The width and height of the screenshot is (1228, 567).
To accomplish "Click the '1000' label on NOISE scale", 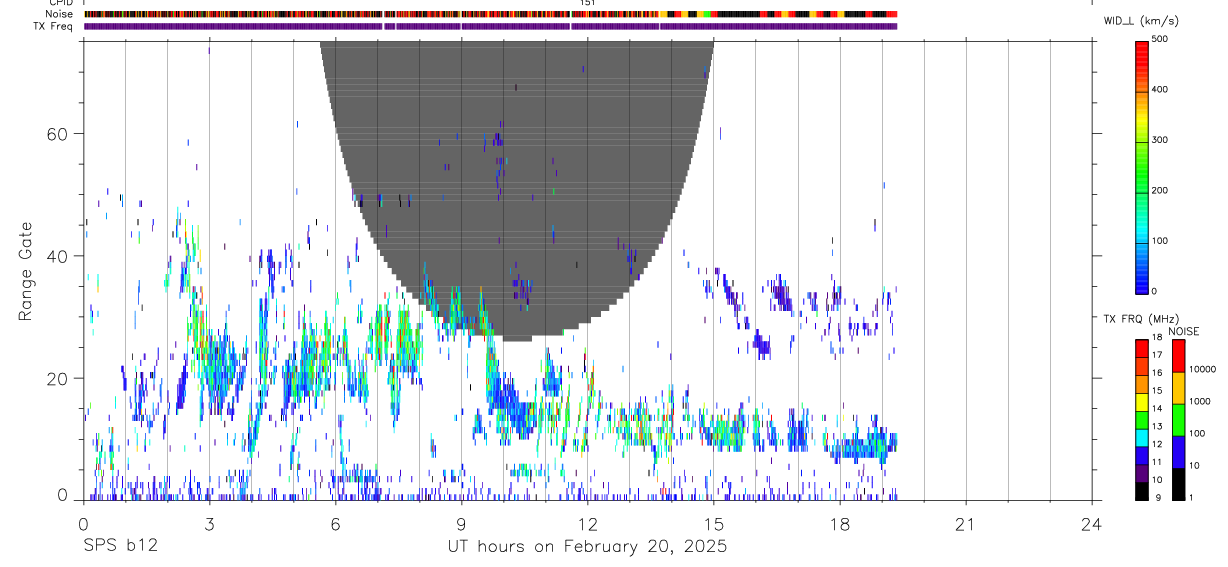I will pos(1200,401).
